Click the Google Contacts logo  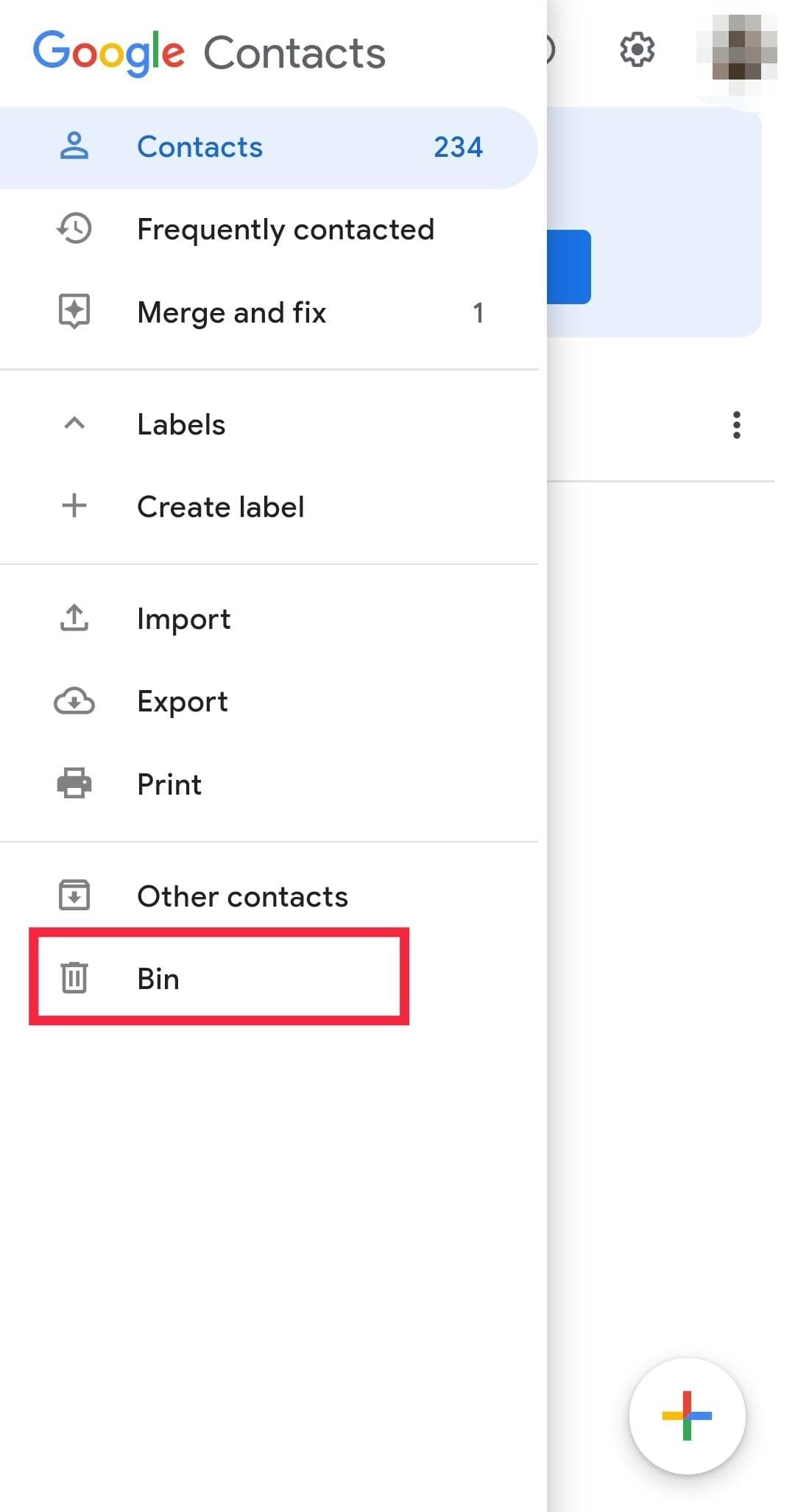[210, 53]
